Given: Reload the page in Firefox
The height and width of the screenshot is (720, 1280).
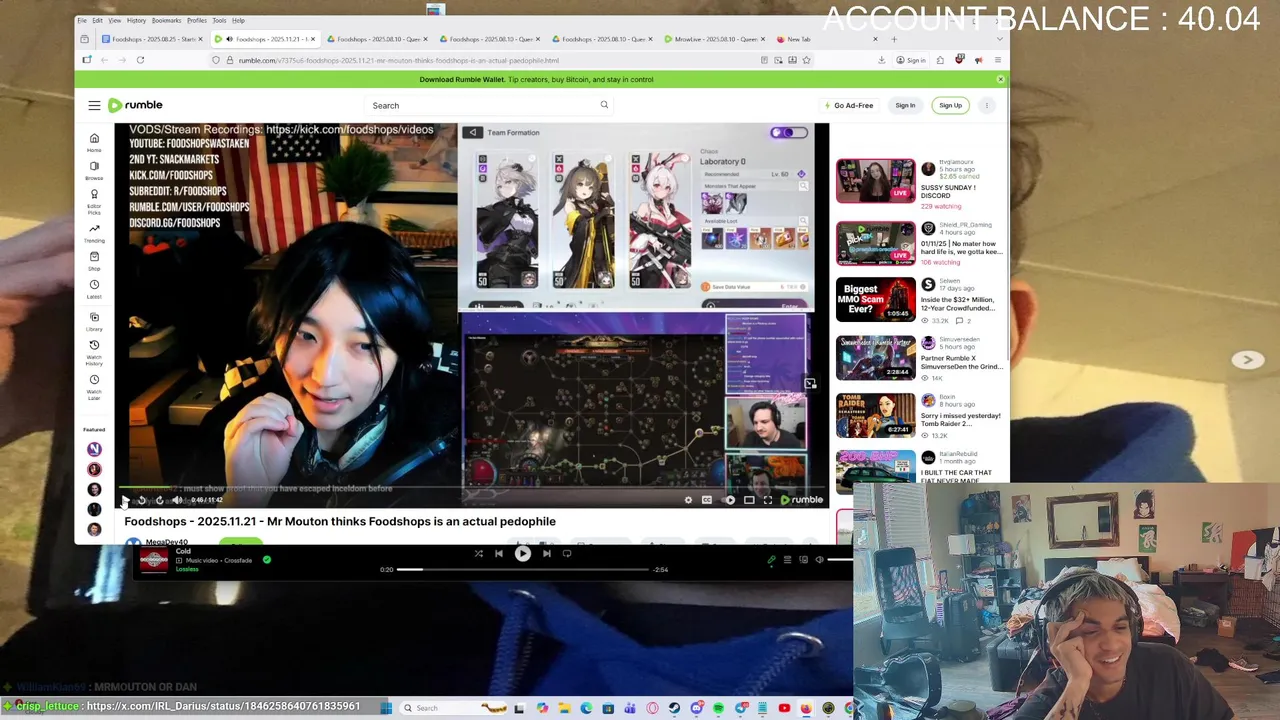Looking at the screenshot, I should pos(140,60).
